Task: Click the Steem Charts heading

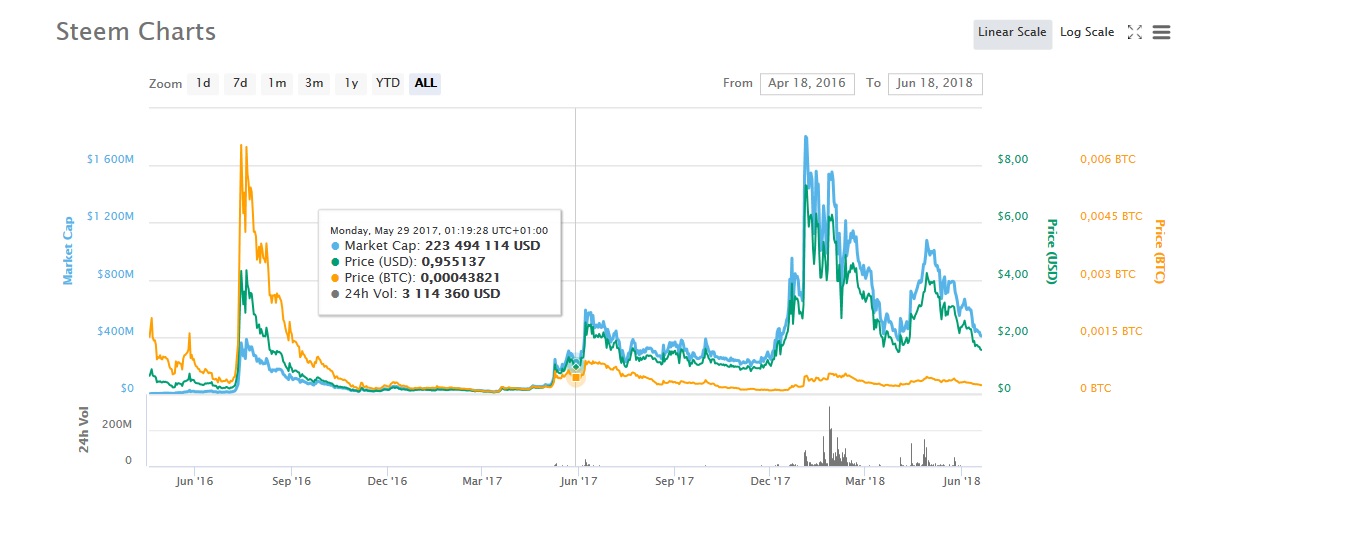Action: tap(136, 31)
